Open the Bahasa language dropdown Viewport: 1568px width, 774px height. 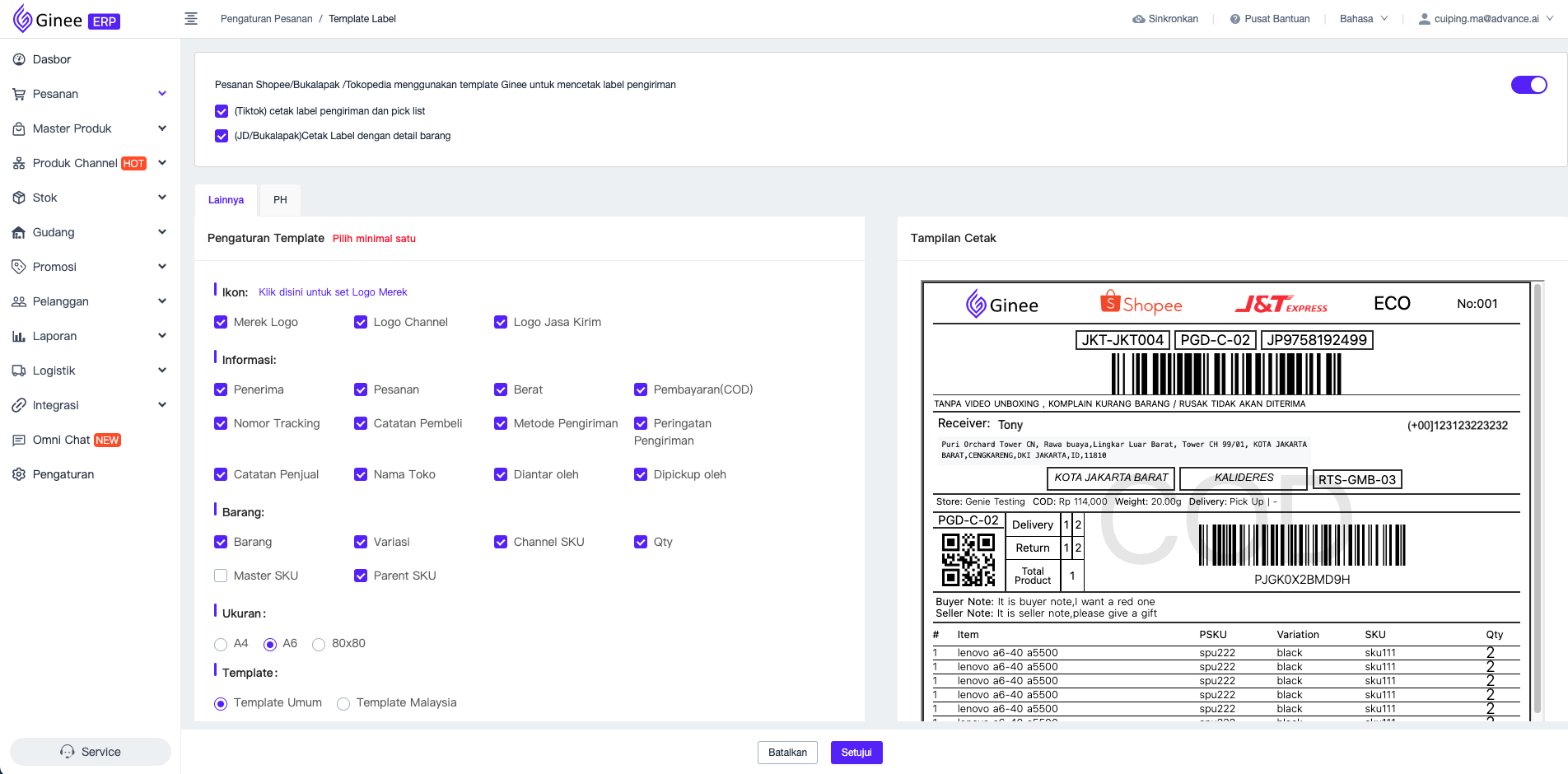pyautogui.click(x=1364, y=19)
